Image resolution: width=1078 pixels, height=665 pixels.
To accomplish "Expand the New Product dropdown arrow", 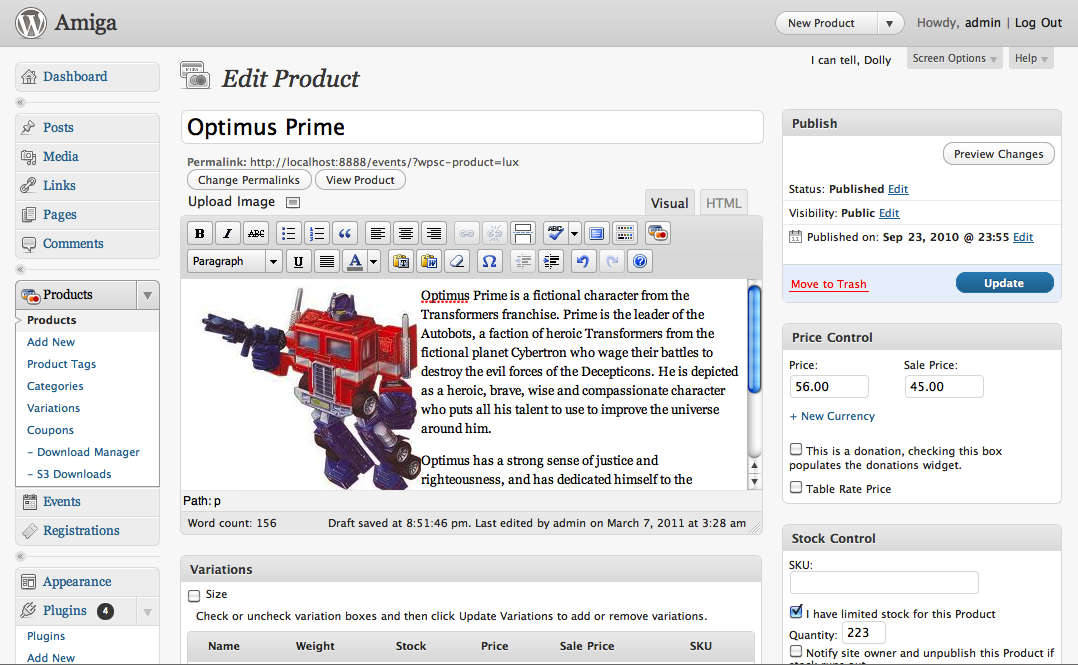I will pyautogui.click(x=890, y=23).
